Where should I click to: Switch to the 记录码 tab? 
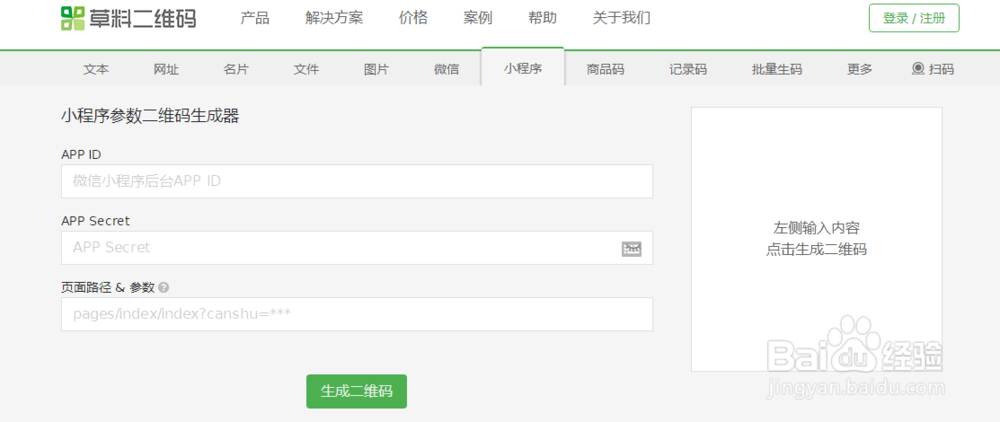pos(688,69)
